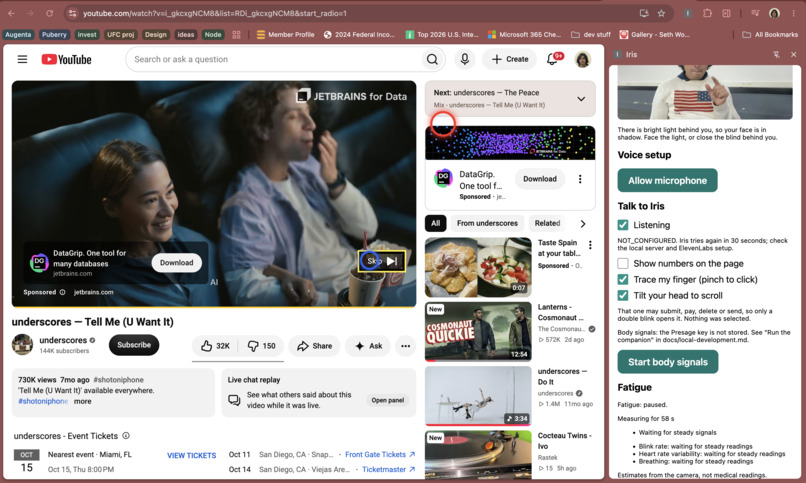Image resolution: width=806 pixels, height=483 pixels.
Task: Open Lanterns Cosmonaut Quickie video thumbnail
Action: (x=478, y=331)
